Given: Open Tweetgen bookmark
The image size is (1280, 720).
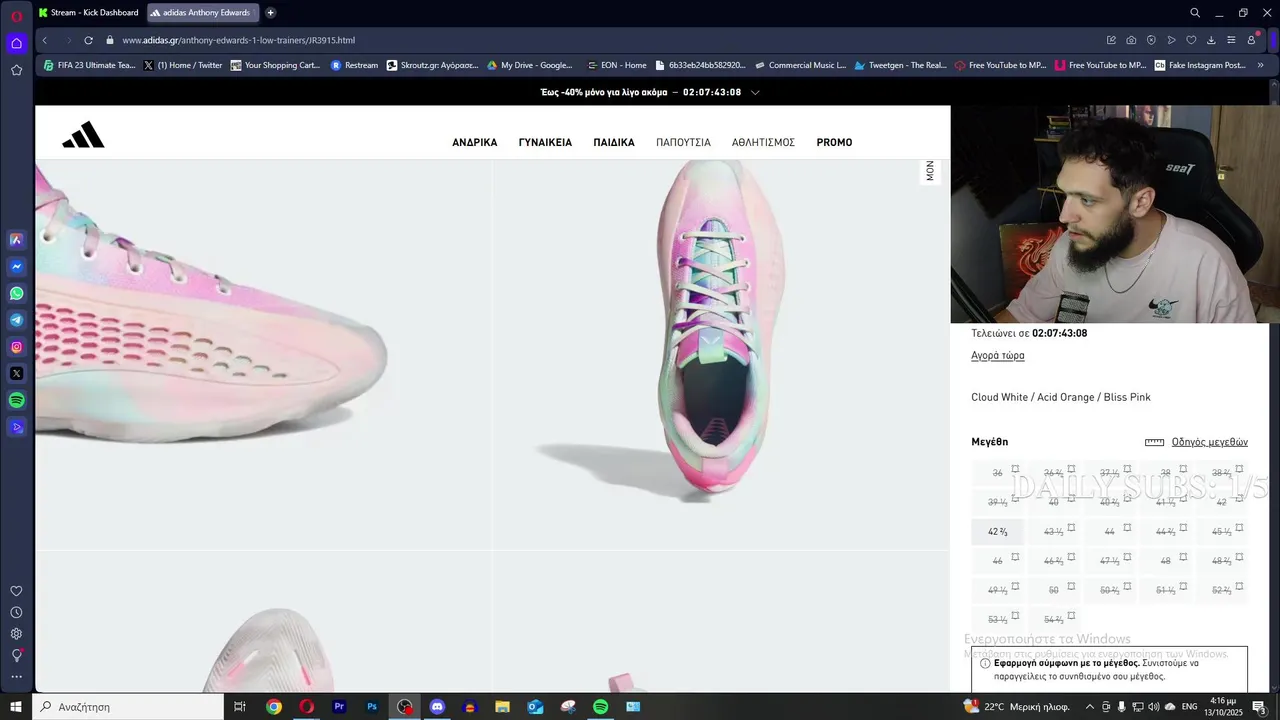Looking at the screenshot, I should click(900, 65).
